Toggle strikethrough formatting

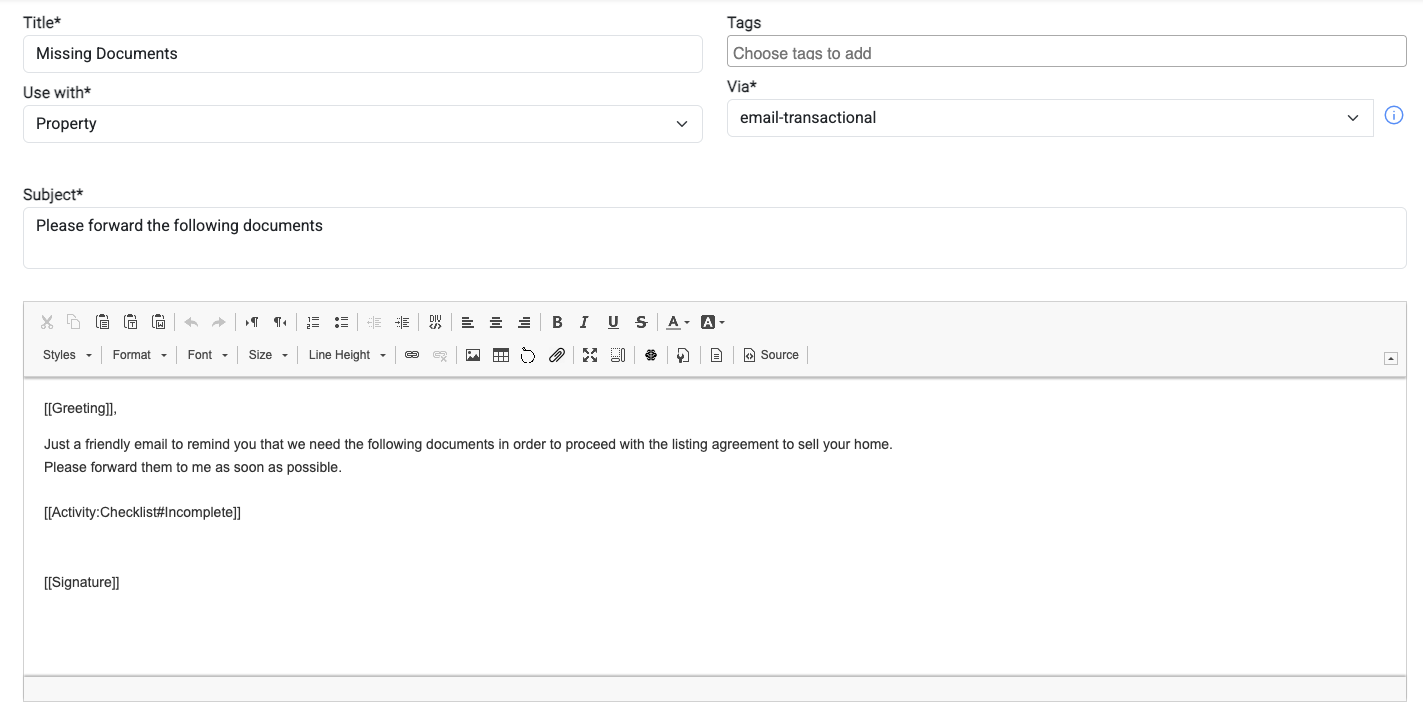pos(641,322)
